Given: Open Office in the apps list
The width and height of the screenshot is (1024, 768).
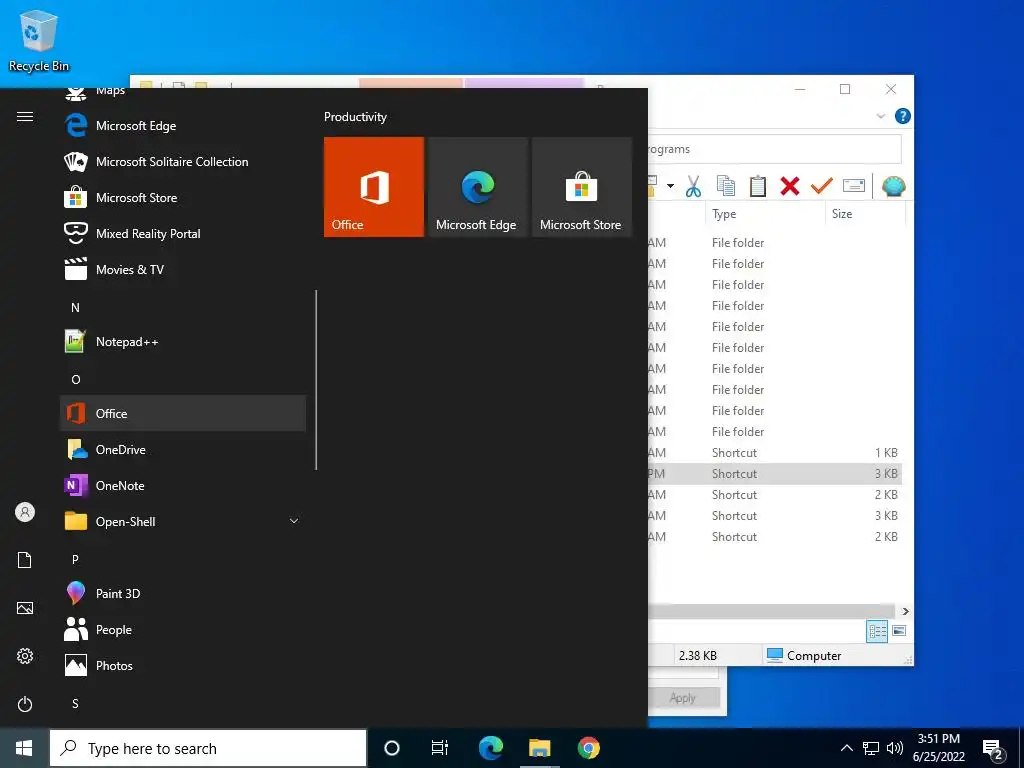Looking at the screenshot, I should tap(183, 413).
